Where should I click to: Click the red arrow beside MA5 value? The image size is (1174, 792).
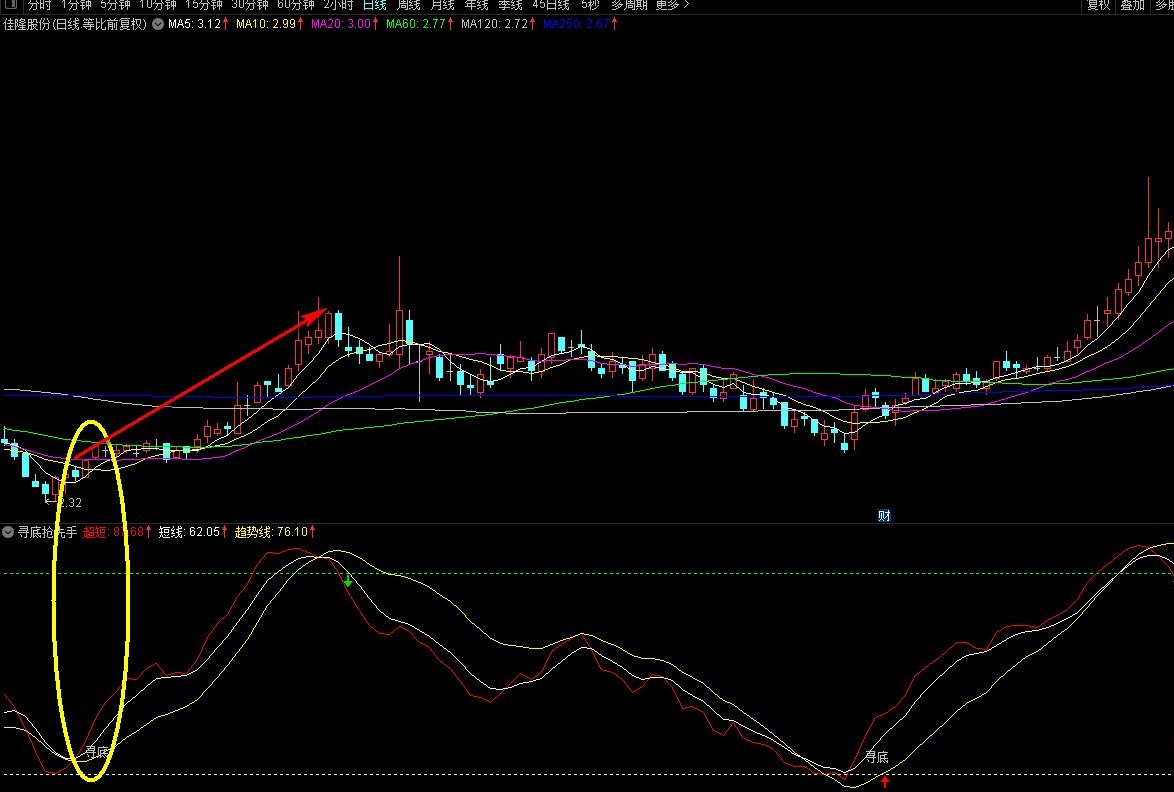click(227, 23)
